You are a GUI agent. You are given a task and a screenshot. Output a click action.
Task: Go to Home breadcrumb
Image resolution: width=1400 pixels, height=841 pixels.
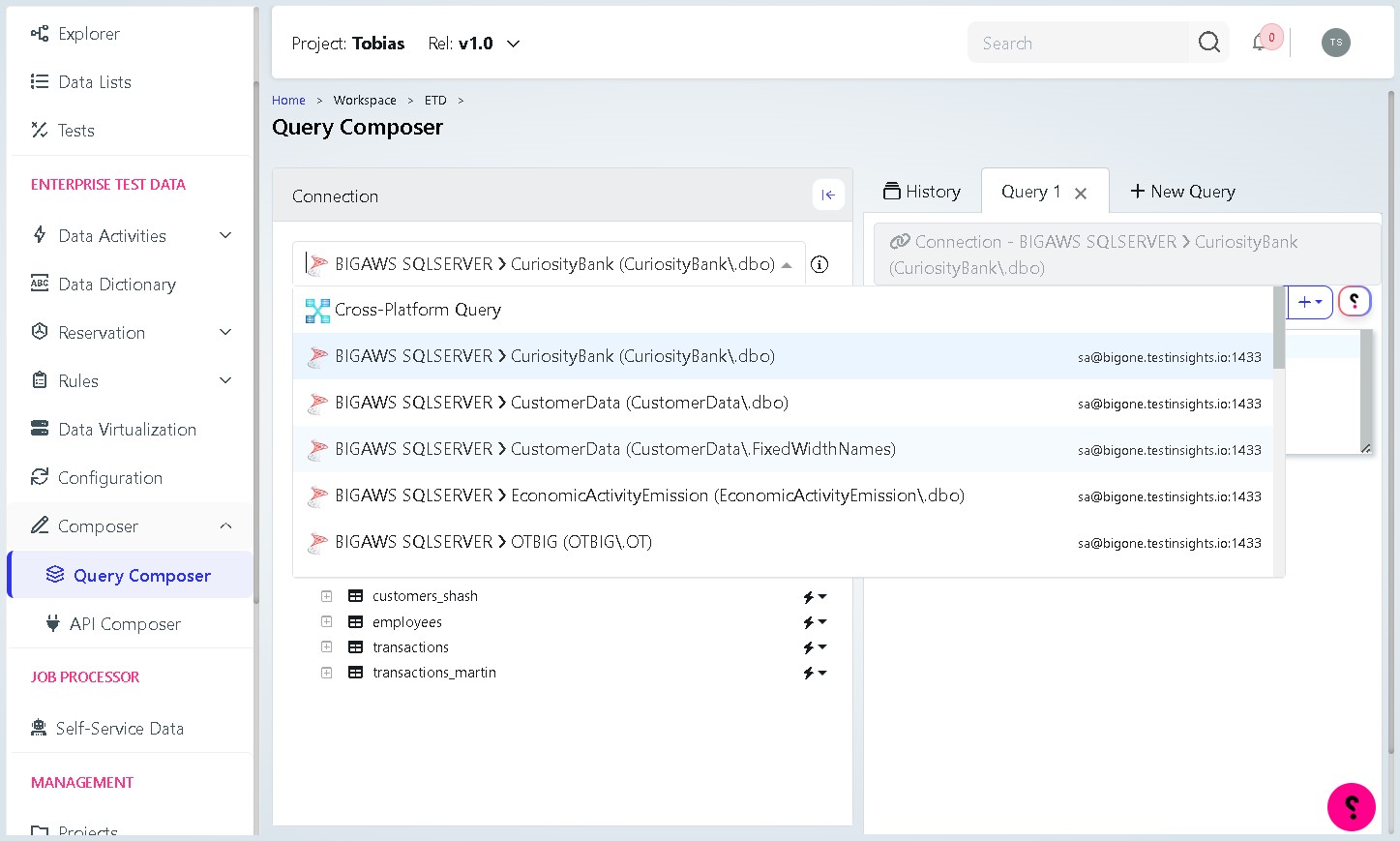[x=288, y=101]
